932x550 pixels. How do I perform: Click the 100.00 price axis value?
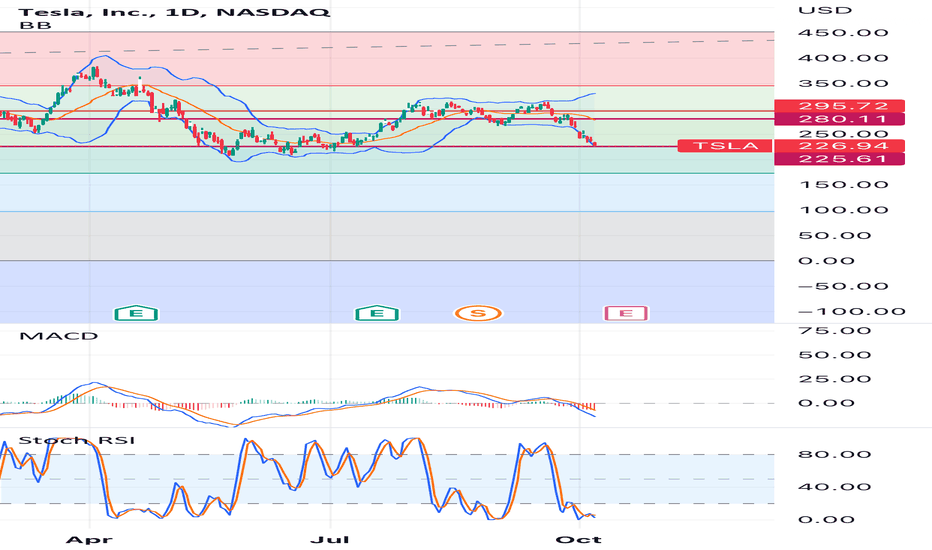843,210
